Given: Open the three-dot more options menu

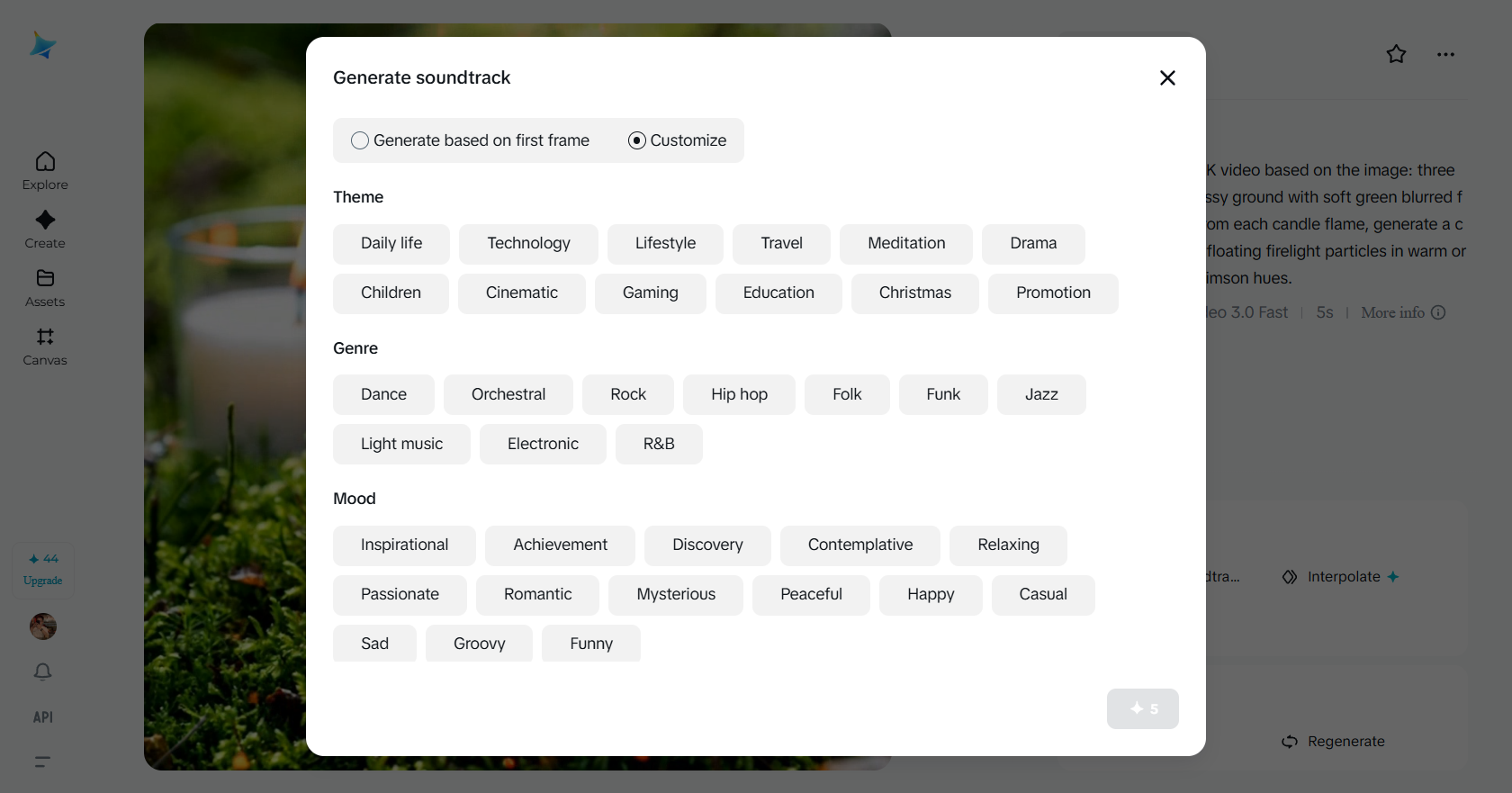Looking at the screenshot, I should 1445,55.
